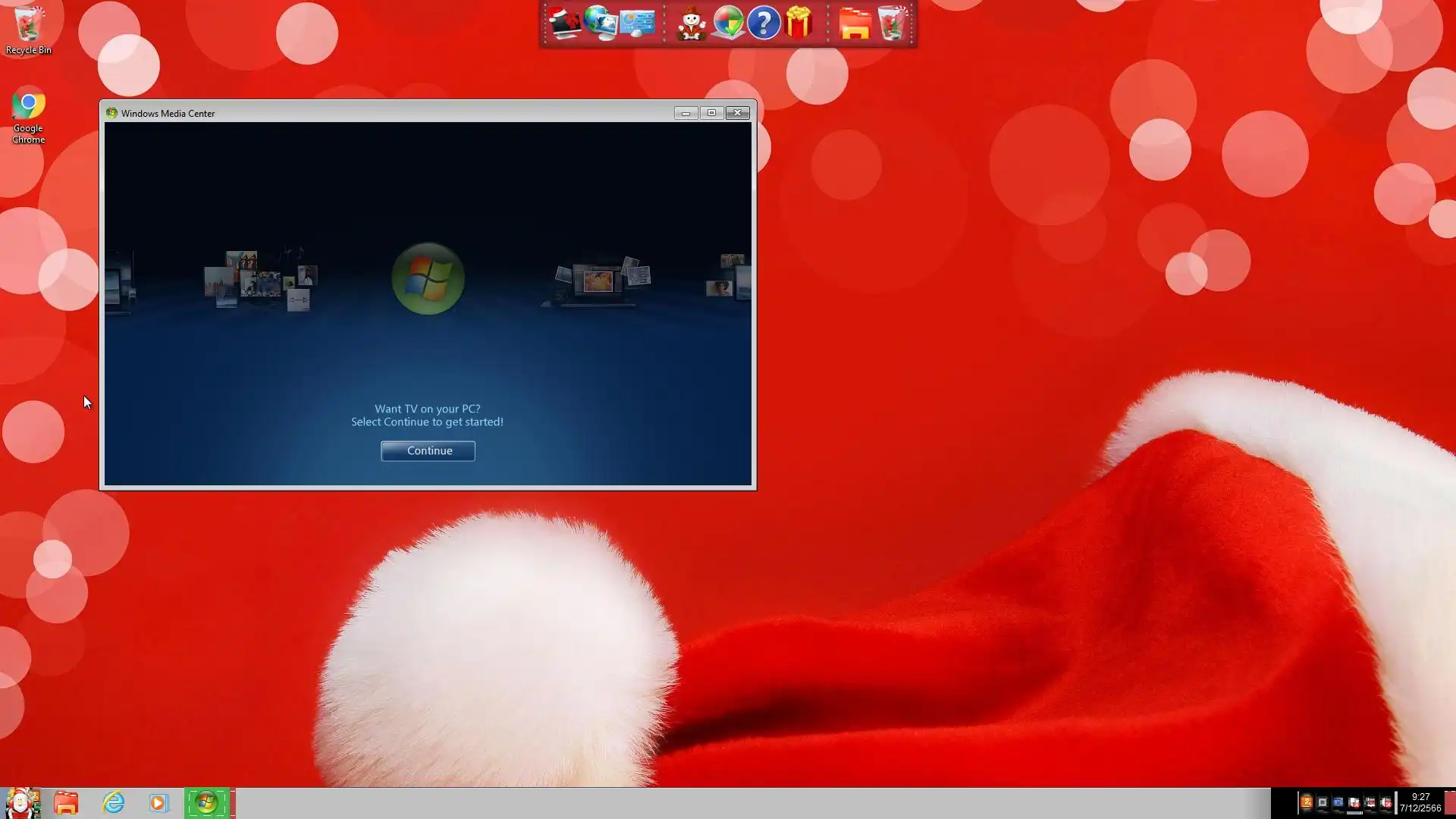Image resolution: width=1456 pixels, height=819 pixels.
Task: Click the Windows Media Center green orb logo
Action: tap(428, 278)
